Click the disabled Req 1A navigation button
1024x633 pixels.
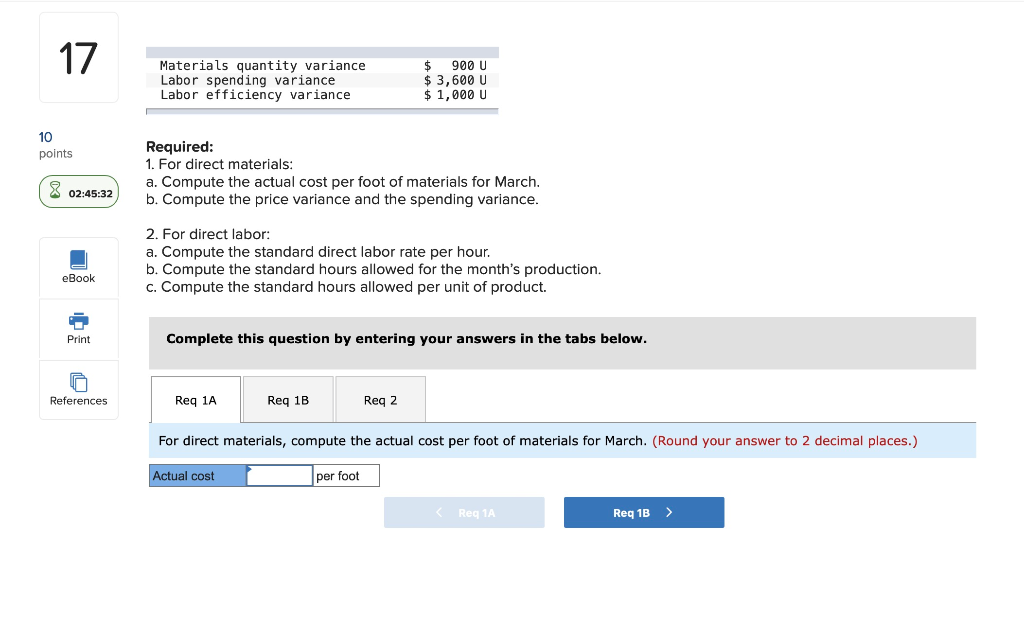coord(464,512)
